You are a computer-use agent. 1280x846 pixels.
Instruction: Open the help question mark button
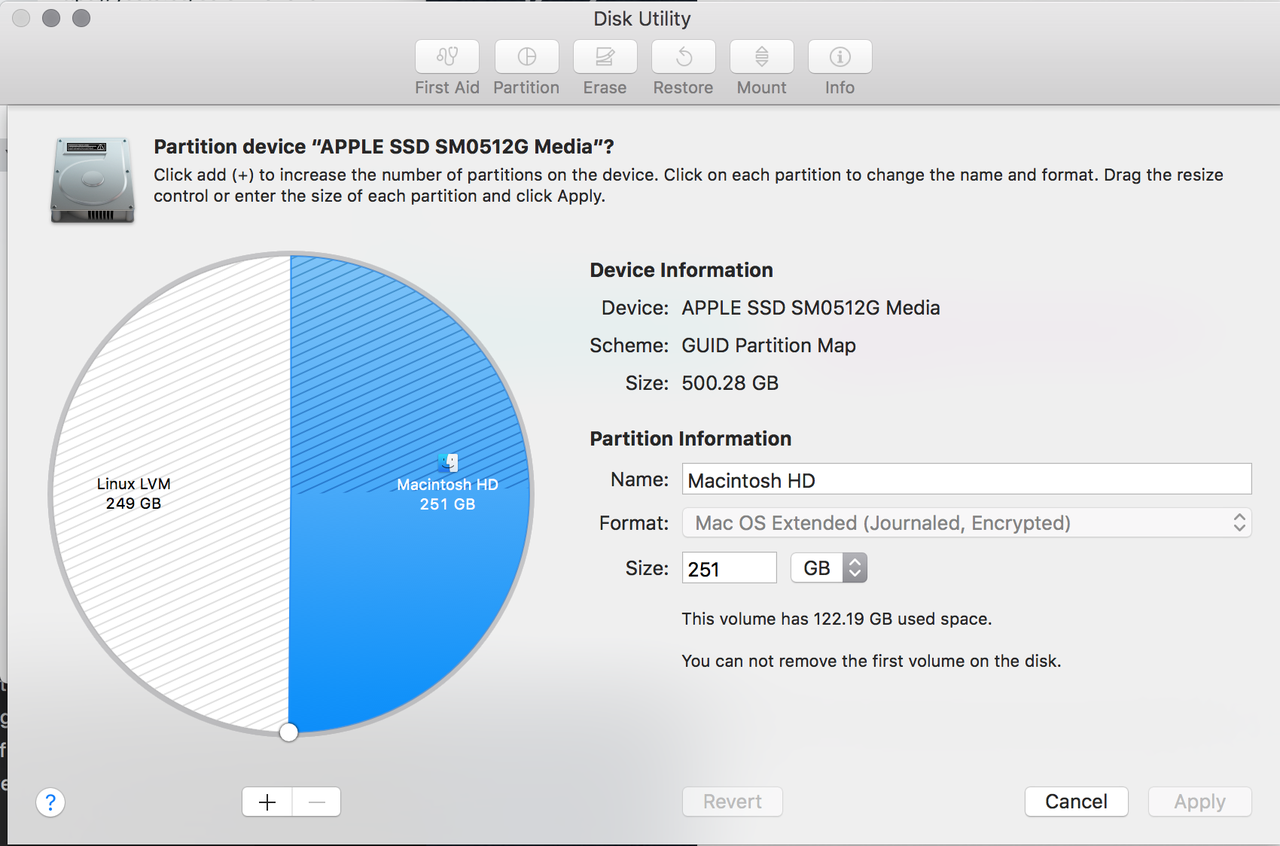50,802
